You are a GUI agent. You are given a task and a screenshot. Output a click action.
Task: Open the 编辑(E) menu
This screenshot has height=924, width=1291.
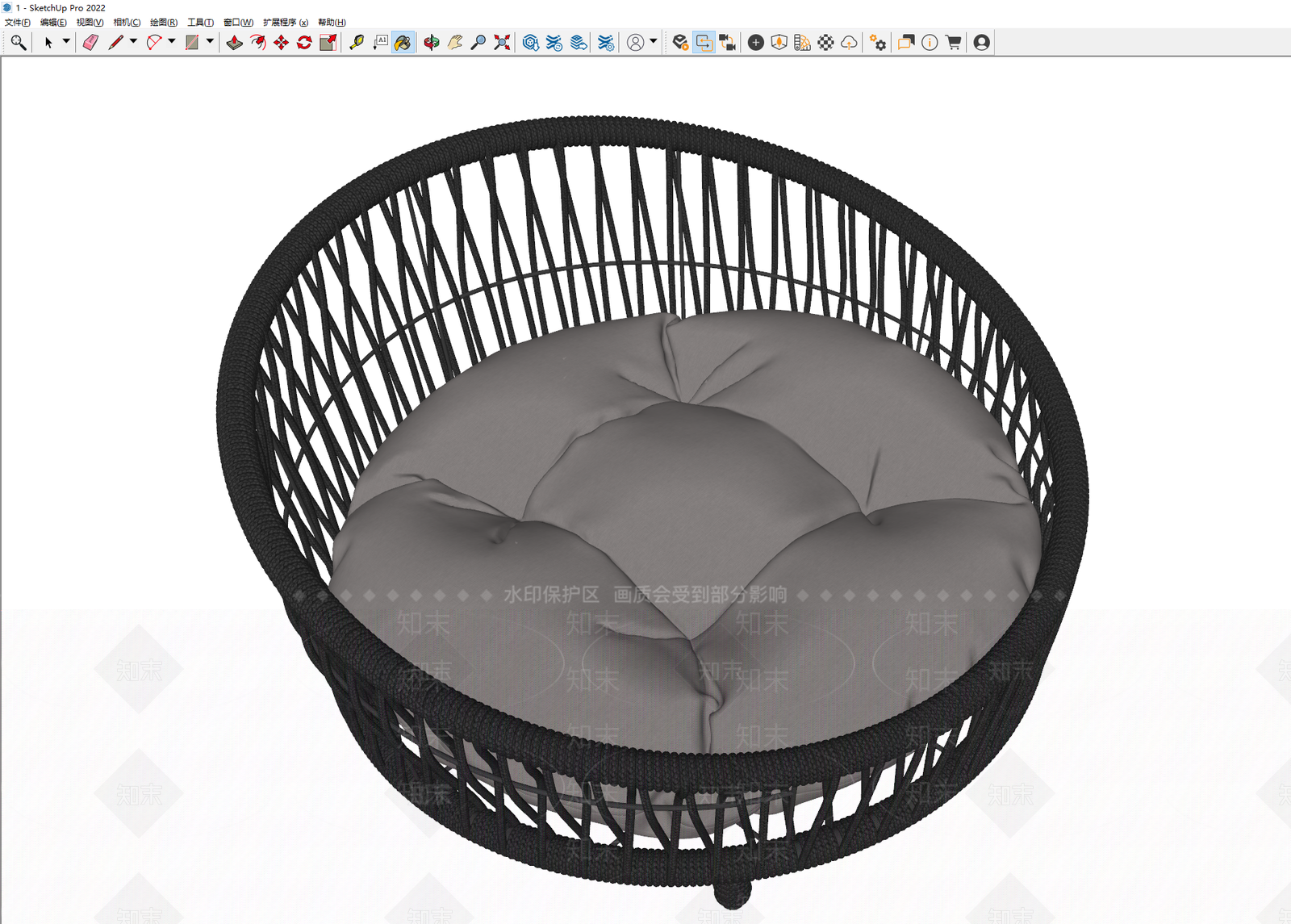[53, 23]
